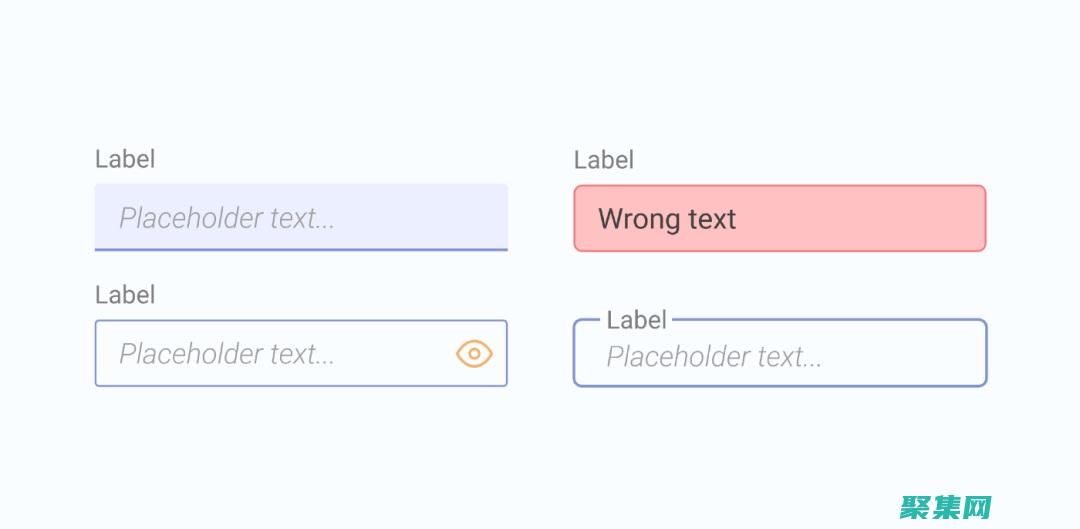Click the word "text" in the red error field
This screenshot has width=1080, height=529.
[x=712, y=219]
